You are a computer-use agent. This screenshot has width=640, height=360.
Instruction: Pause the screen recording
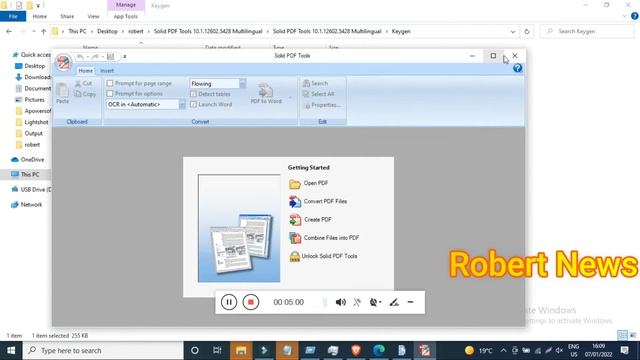pos(229,302)
